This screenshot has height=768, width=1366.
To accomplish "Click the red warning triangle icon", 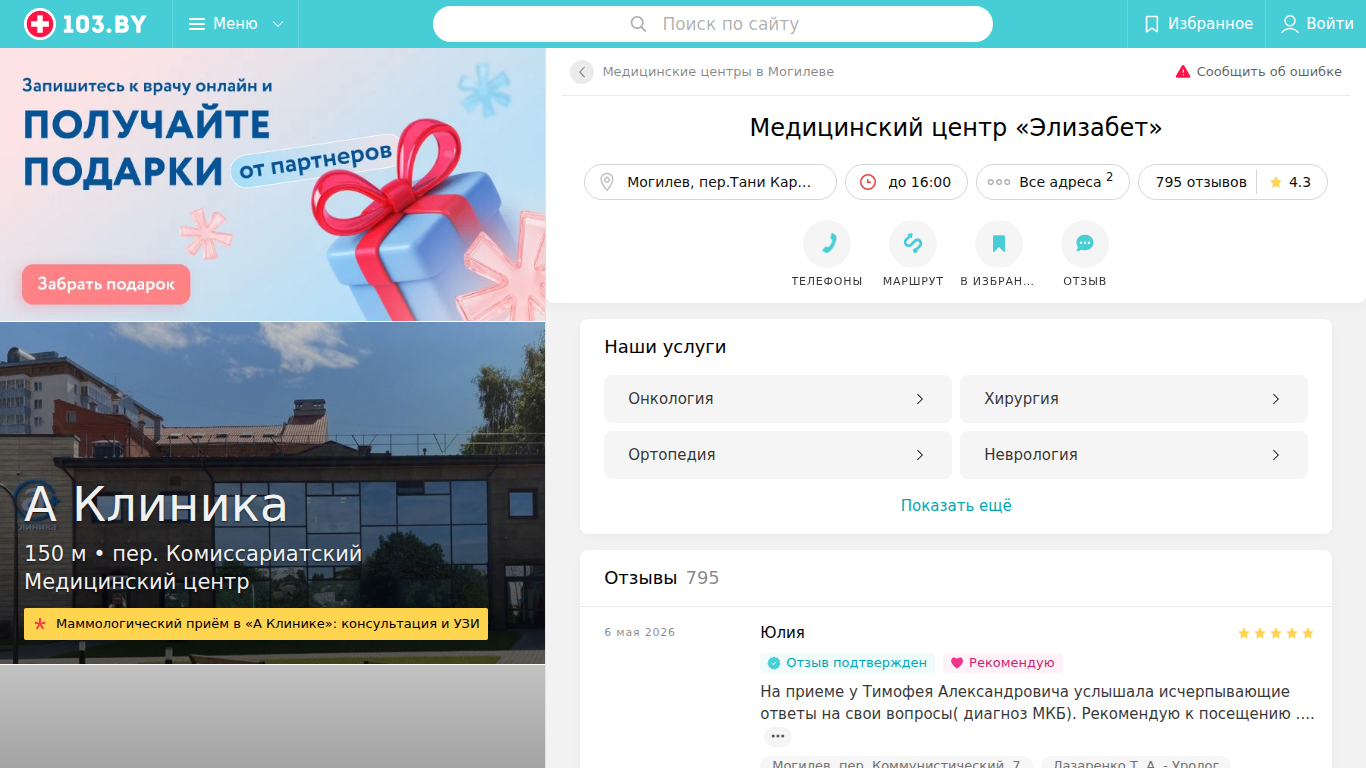I will point(1183,72).
